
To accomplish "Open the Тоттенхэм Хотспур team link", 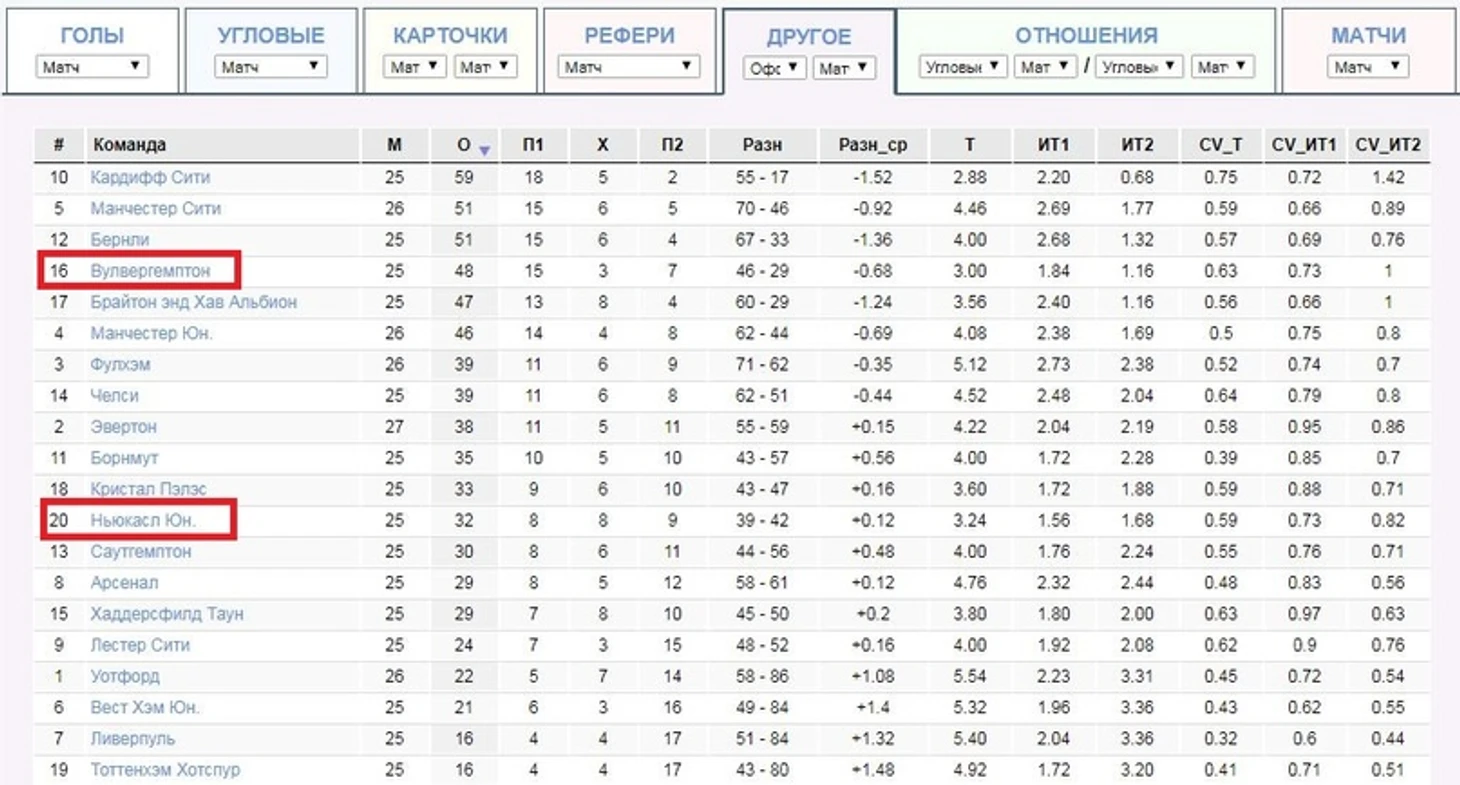I will click(165, 770).
